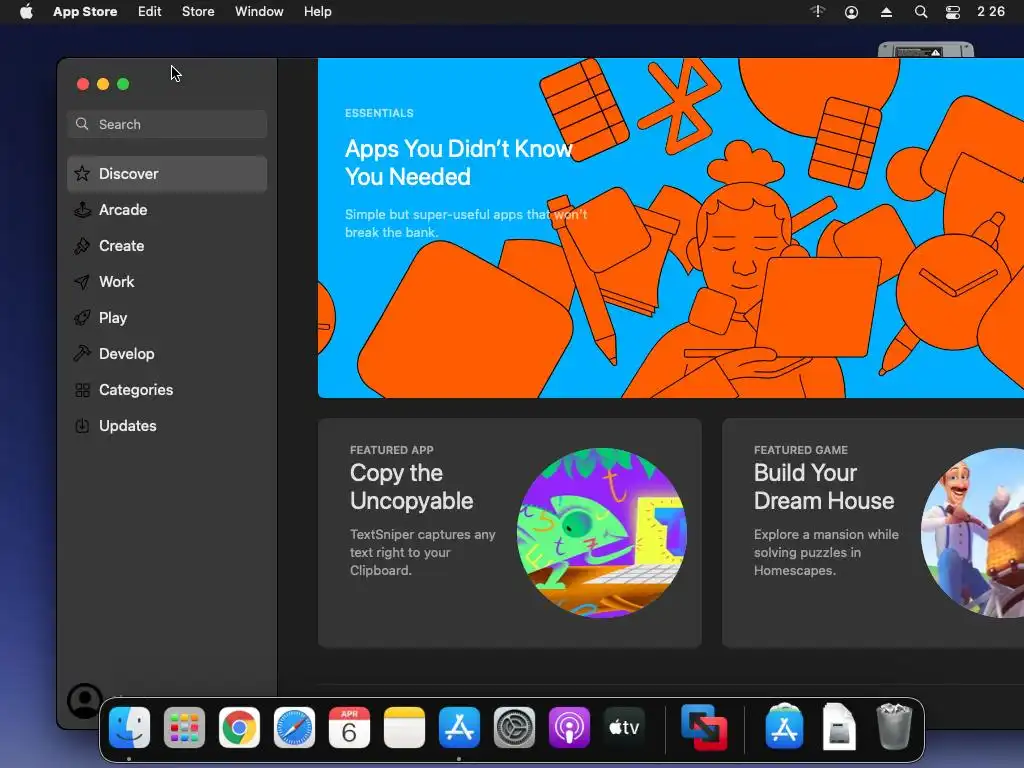Go to Create section

click(x=167, y=246)
